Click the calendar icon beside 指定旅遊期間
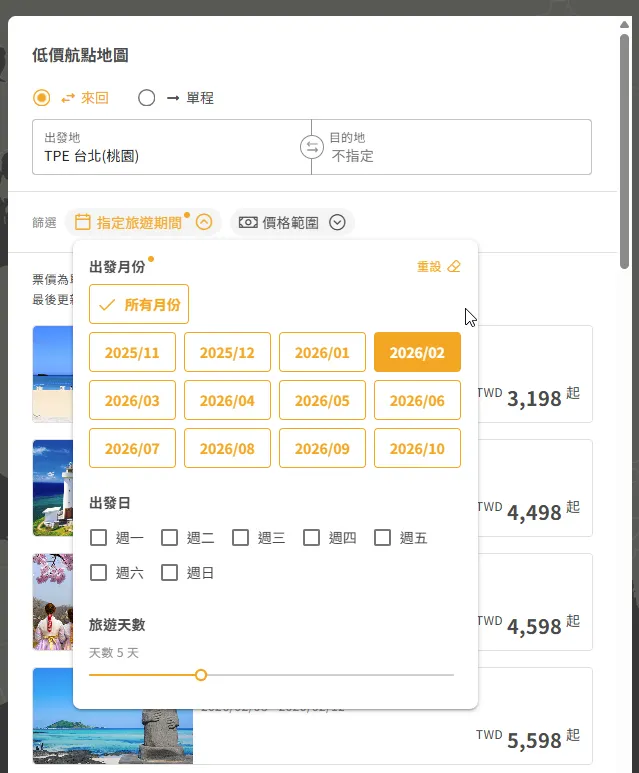This screenshot has width=639, height=773. 82,222
